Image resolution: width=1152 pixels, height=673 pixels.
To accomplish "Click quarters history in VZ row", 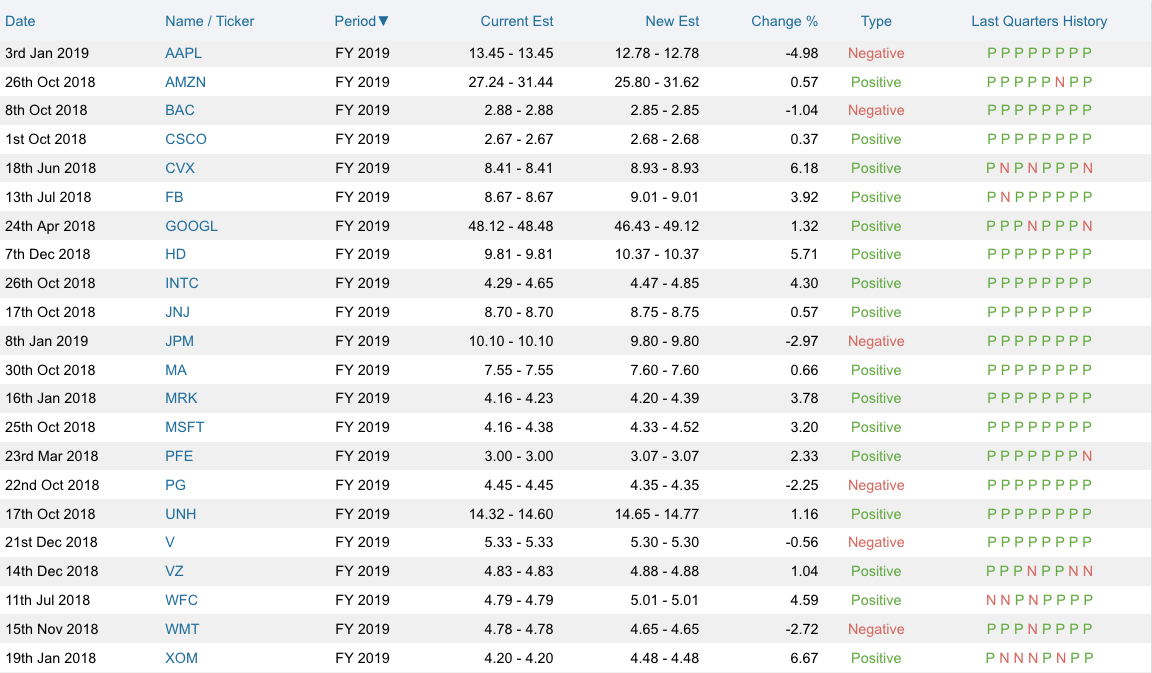I will pyautogui.click(x=1039, y=571).
